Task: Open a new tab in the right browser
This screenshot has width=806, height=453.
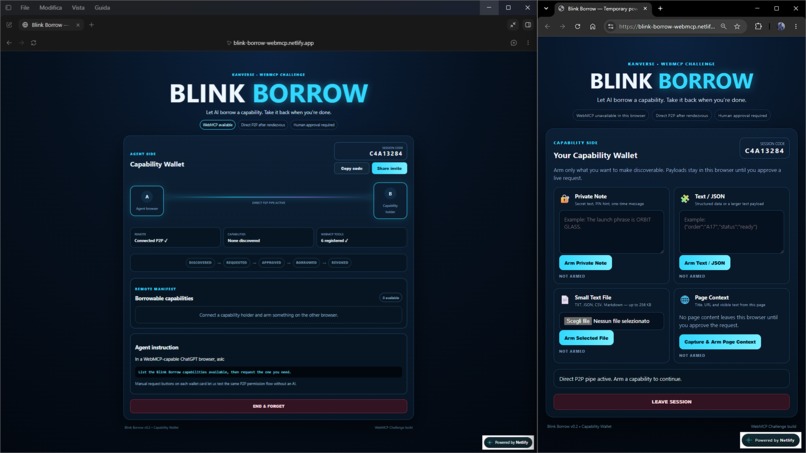Action: click(660, 9)
